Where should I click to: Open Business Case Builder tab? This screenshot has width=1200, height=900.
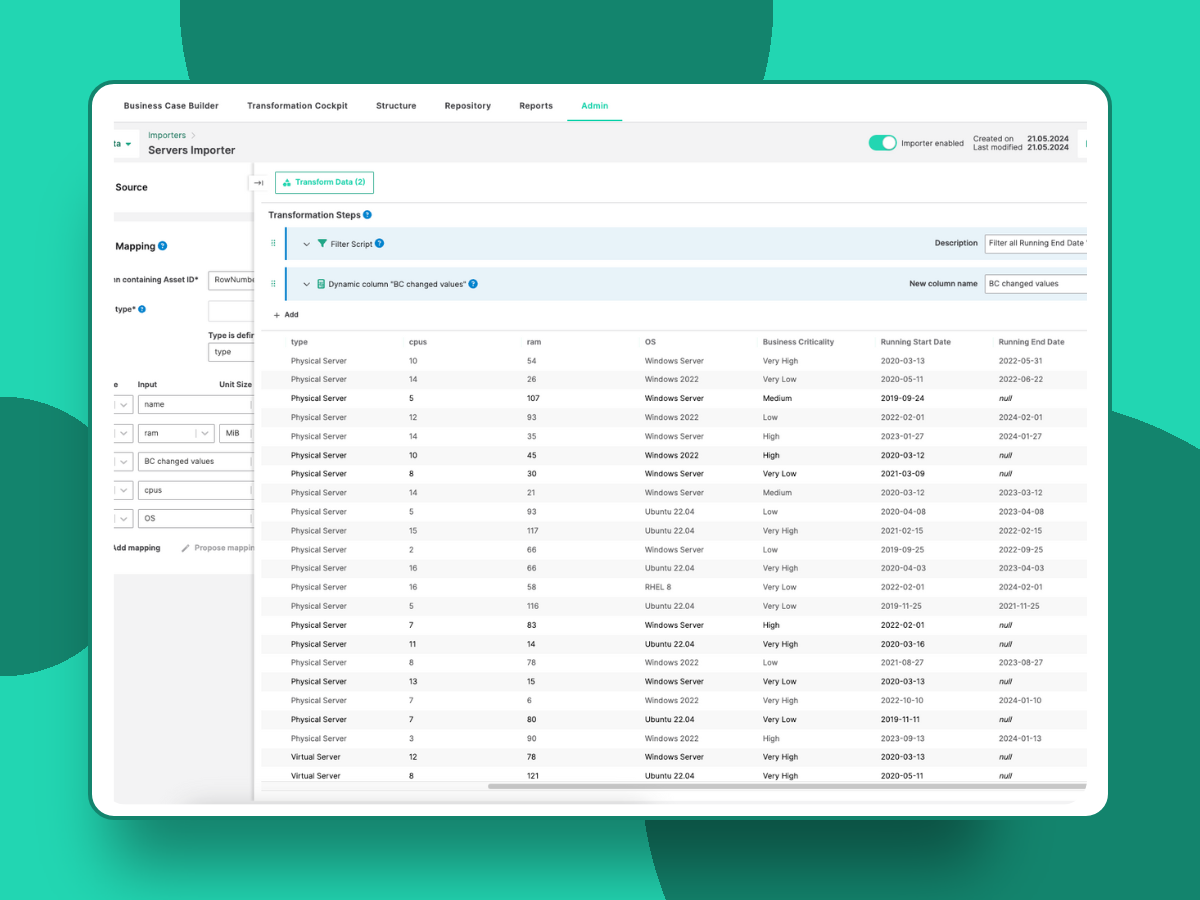tap(171, 106)
